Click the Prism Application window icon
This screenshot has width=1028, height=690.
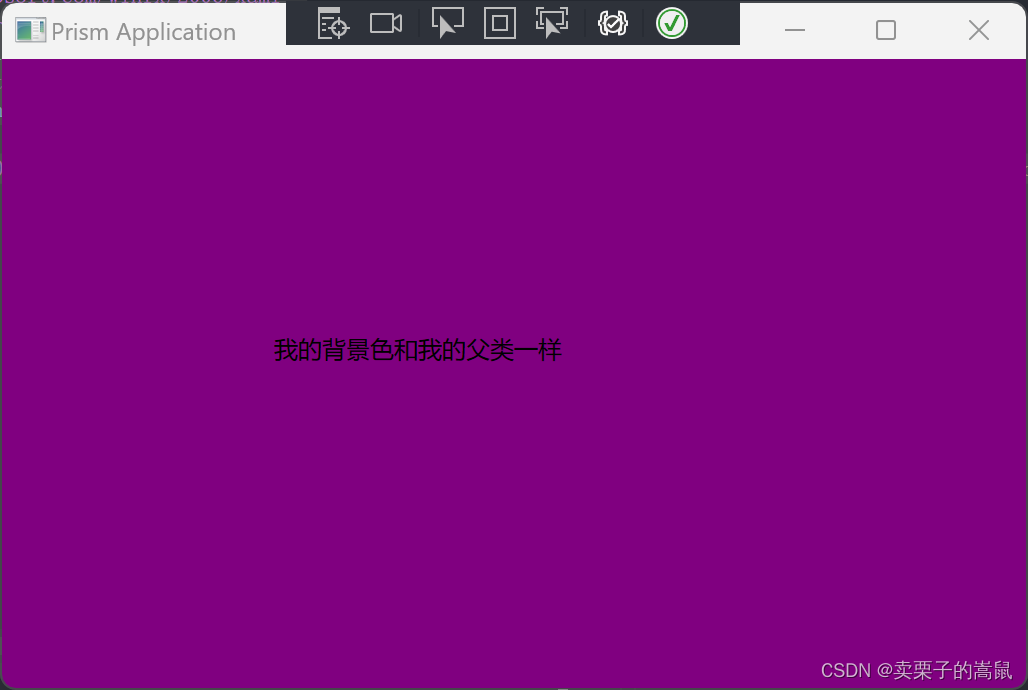(x=30, y=31)
